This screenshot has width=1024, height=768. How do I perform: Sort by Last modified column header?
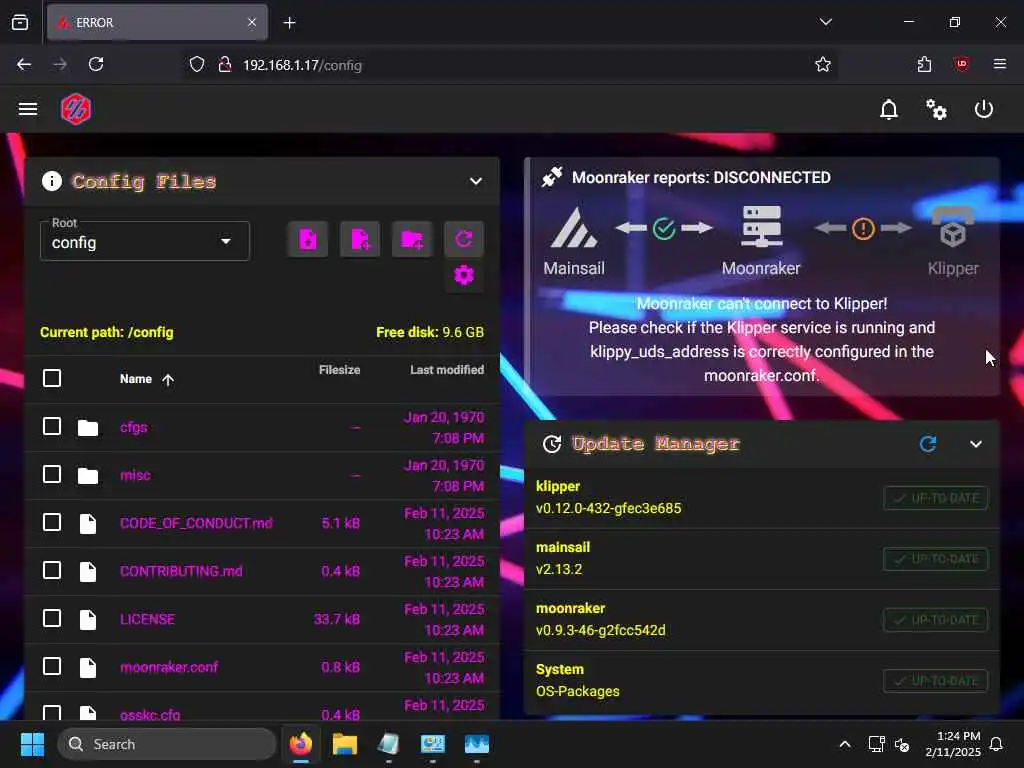click(x=447, y=370)
